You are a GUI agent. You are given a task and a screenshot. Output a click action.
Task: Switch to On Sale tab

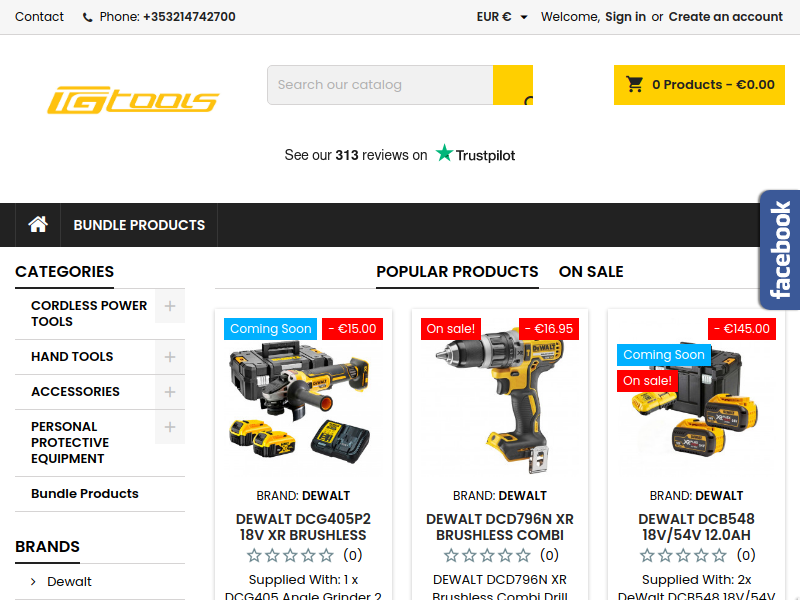click(591, 271)
